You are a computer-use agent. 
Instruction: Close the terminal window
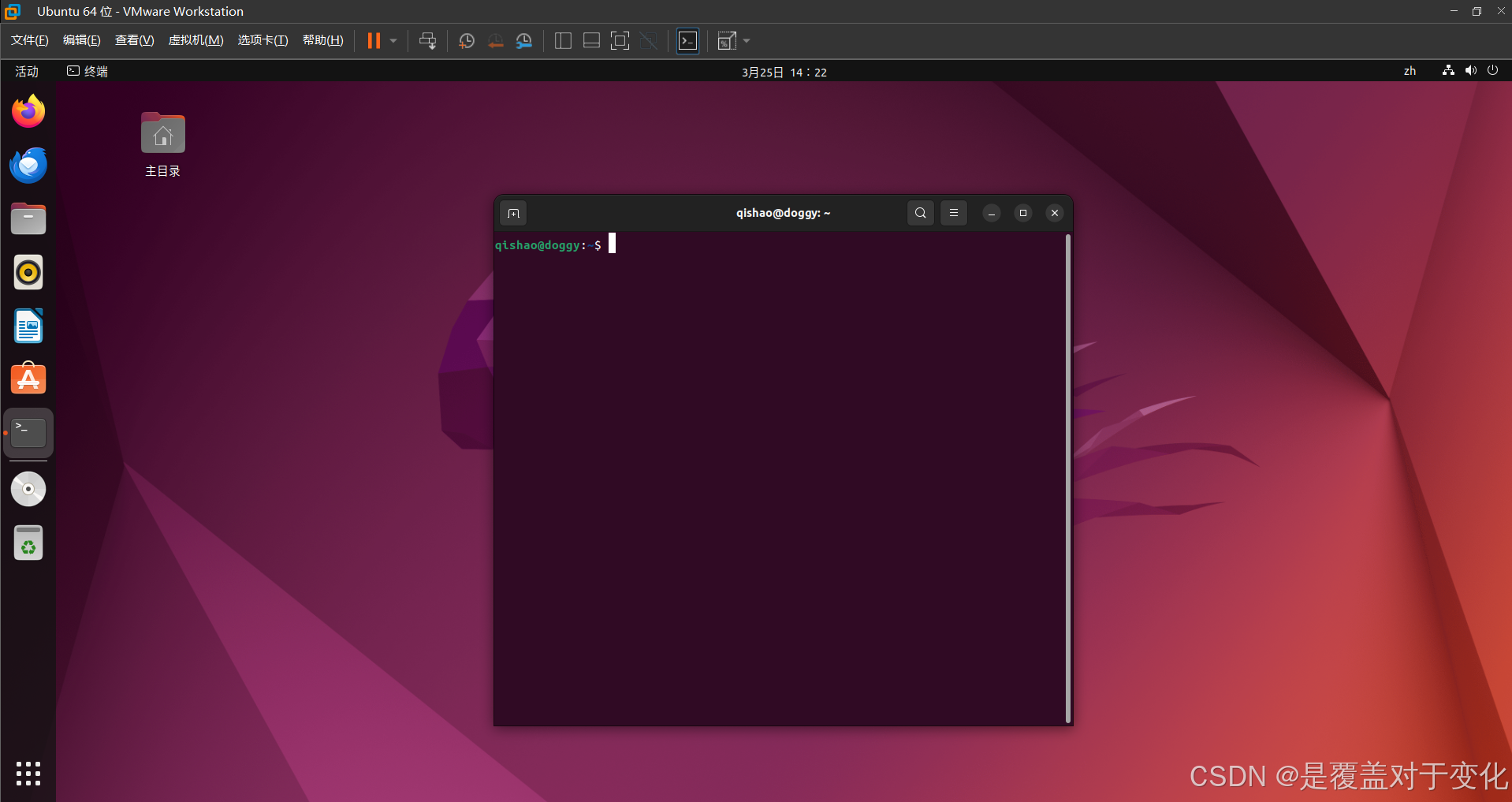(x=1055, y=213)
